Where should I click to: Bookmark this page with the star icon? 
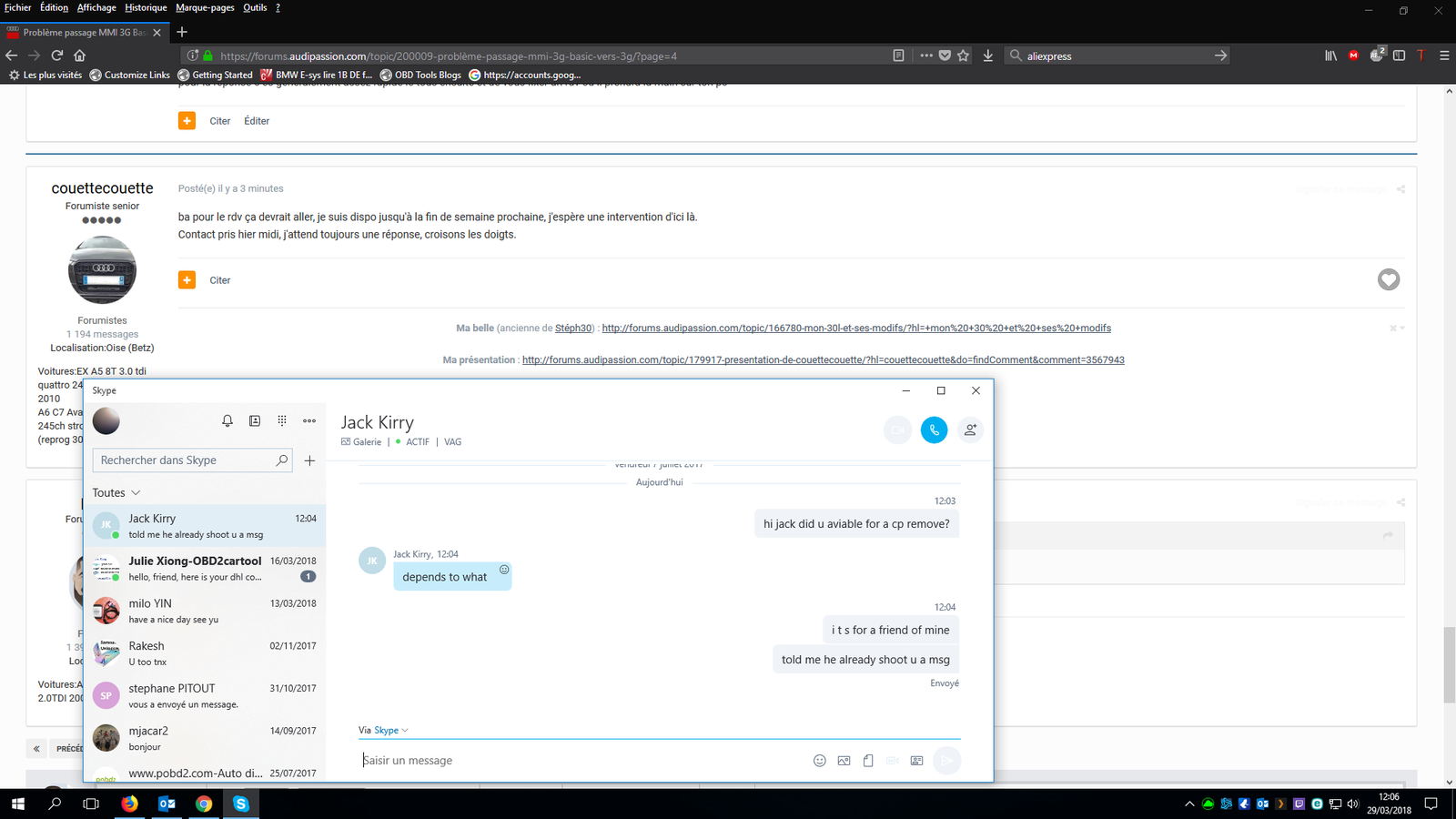tap(964, 56)
